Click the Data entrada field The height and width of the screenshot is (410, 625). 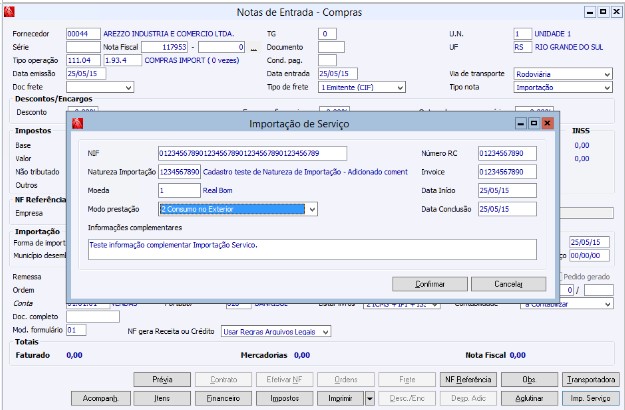point(338,74)
